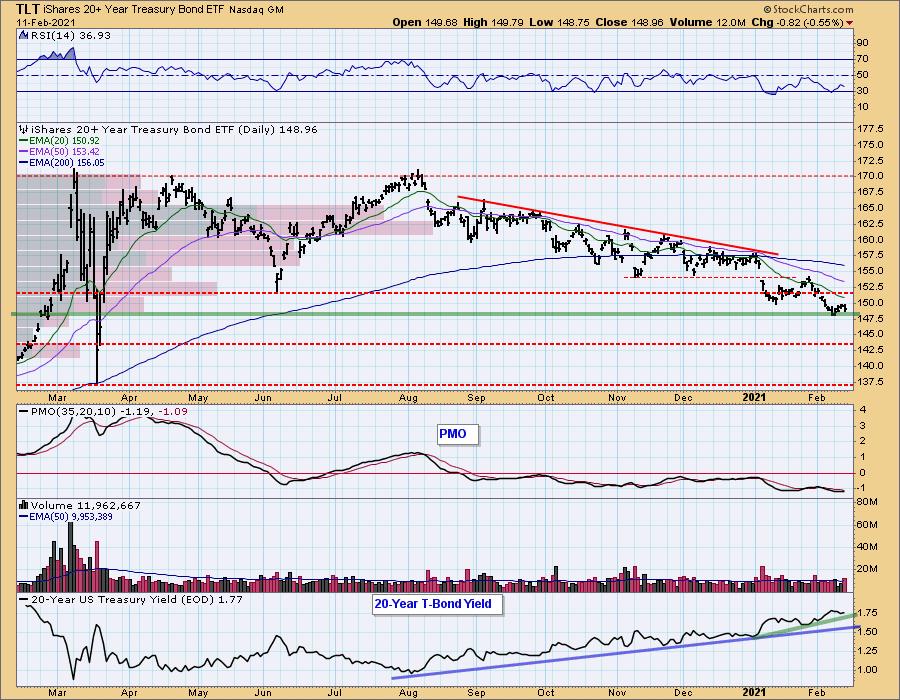Viewport: 900px width, 700px height.
Task: Click the Close 148.96 value in header
Action: [629, 22]
